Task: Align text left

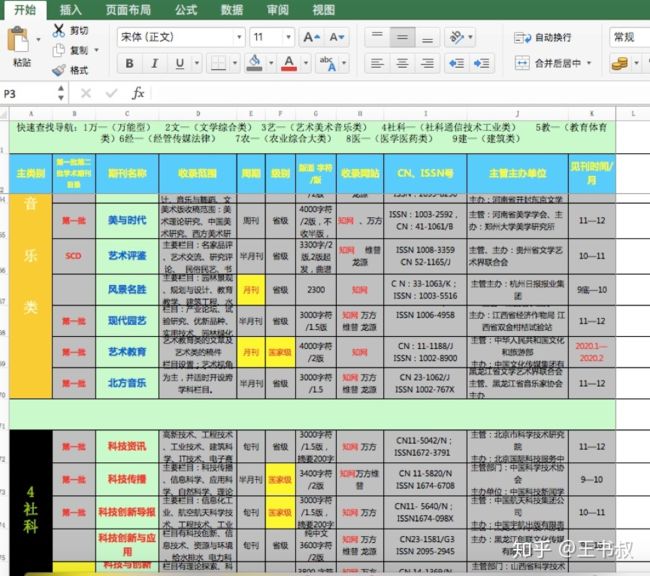Action: [x=377, y=63]
